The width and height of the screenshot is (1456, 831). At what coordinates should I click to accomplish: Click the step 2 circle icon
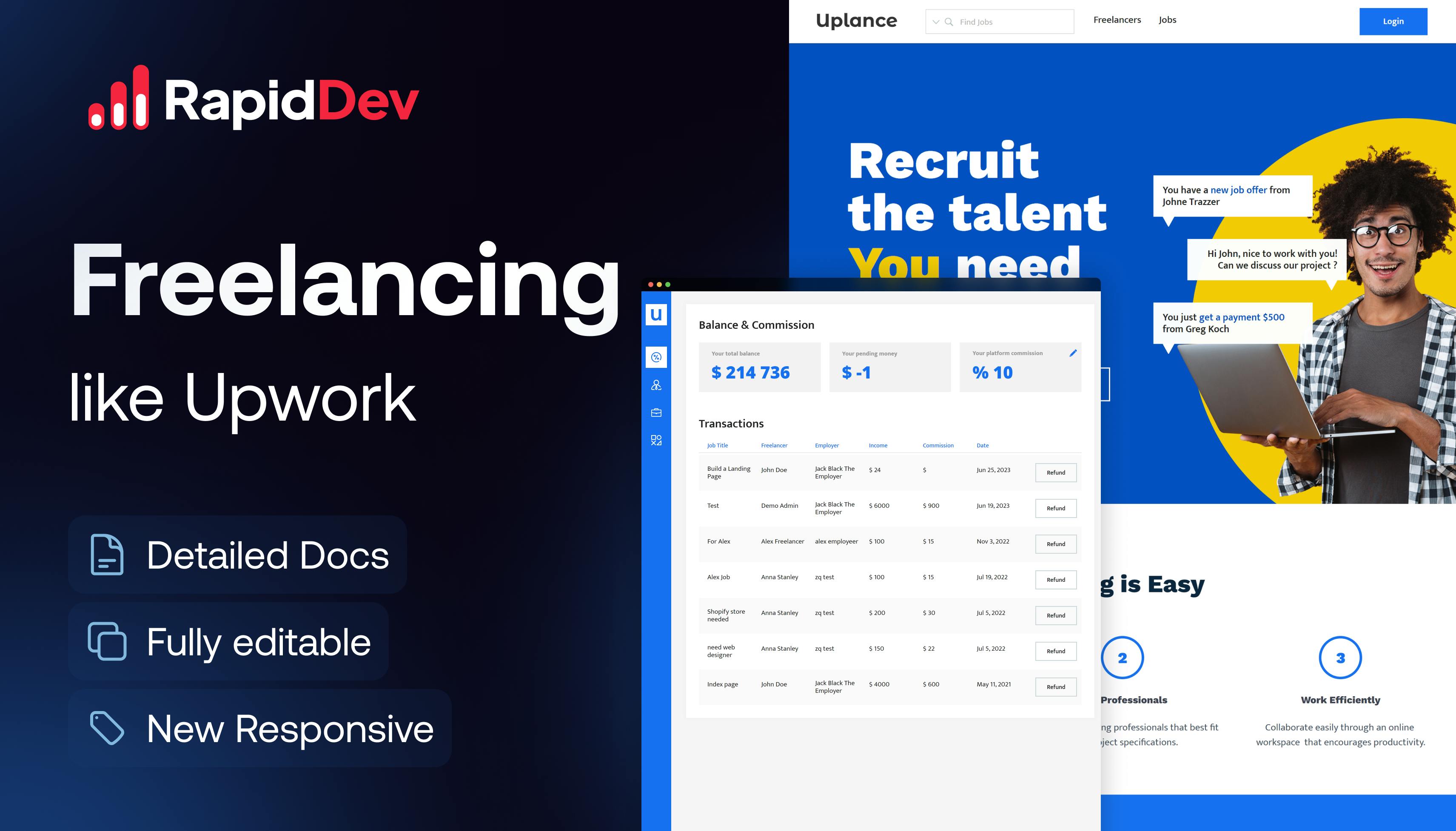coord(1122,657)
